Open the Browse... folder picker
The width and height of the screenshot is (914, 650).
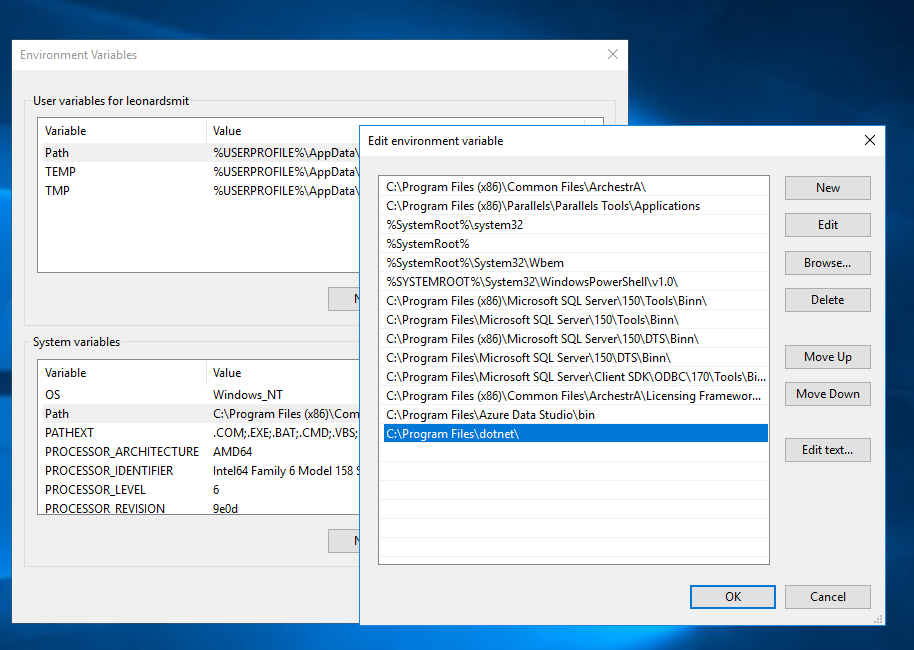coord(827,263)
